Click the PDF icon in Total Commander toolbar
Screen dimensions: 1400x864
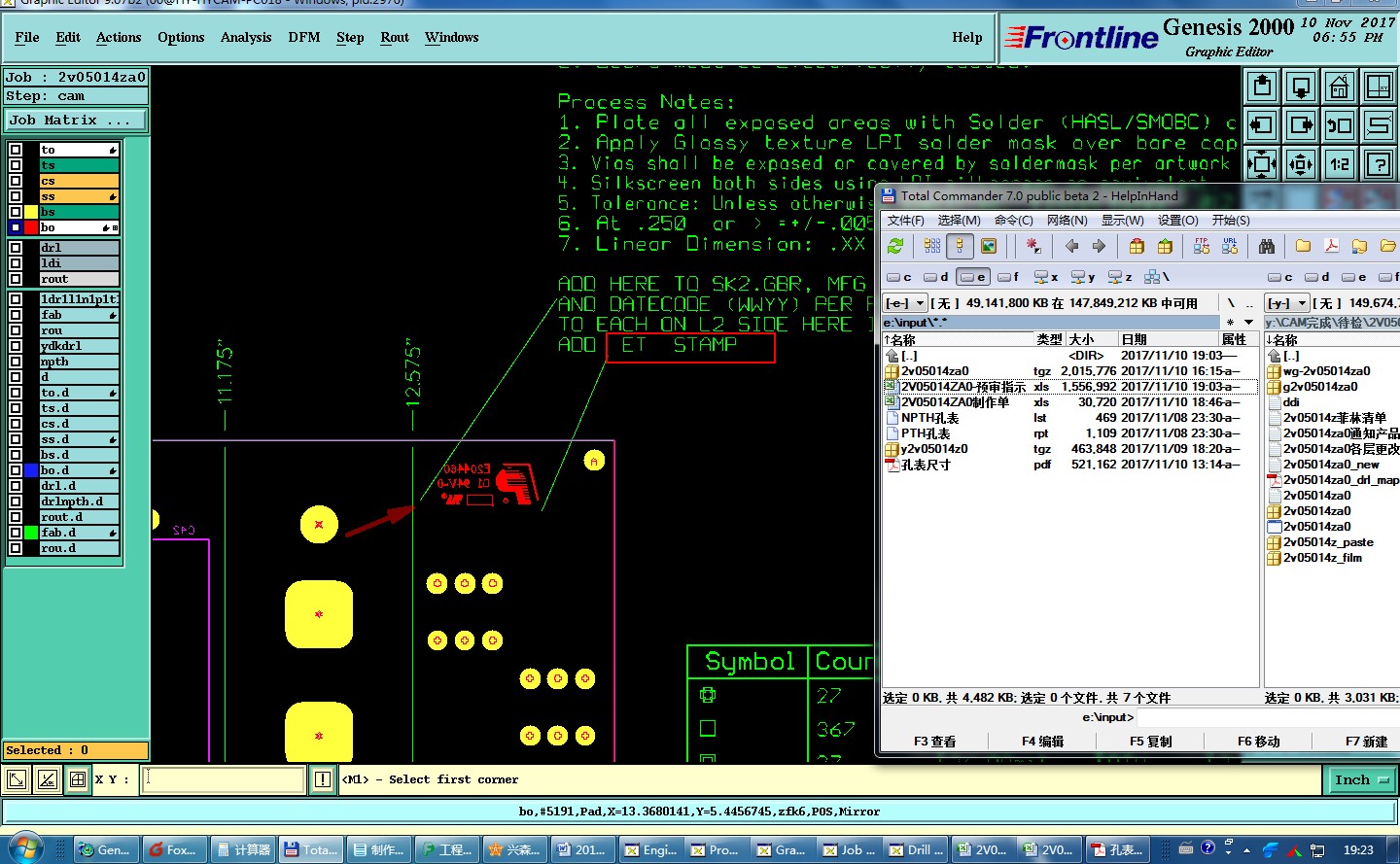(1331, 247)
